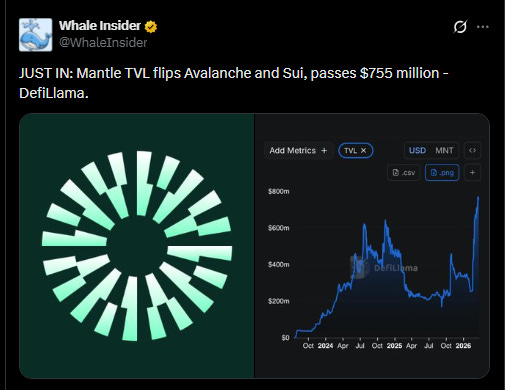The width and height of the screenshot is (505, 390).
Task: Click the 2025 label on the x-axis
Action: [x=394, y=346]
